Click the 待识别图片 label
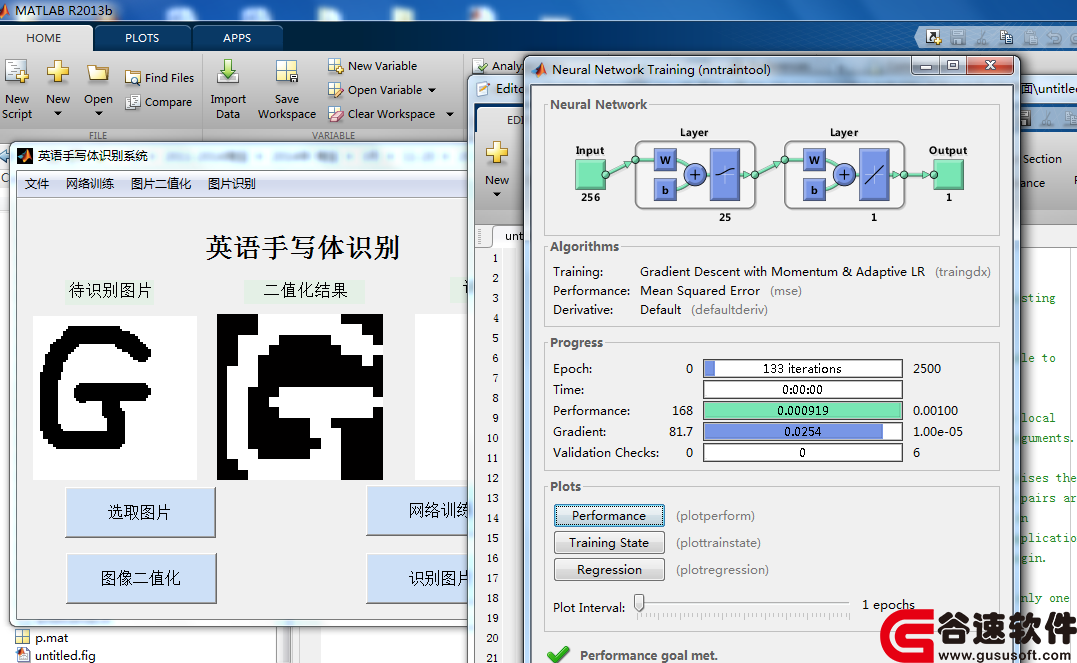The image size is (1077, 663). tap(110, 291)
